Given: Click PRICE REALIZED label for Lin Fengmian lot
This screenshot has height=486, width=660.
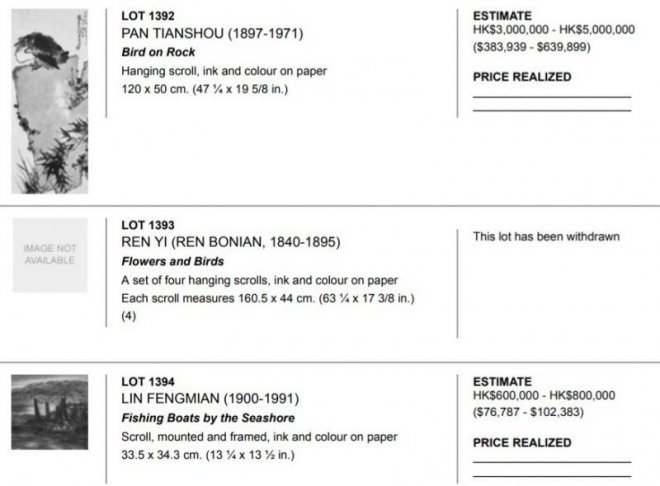Looking at the screenshot, I should (x=522, y=442).
